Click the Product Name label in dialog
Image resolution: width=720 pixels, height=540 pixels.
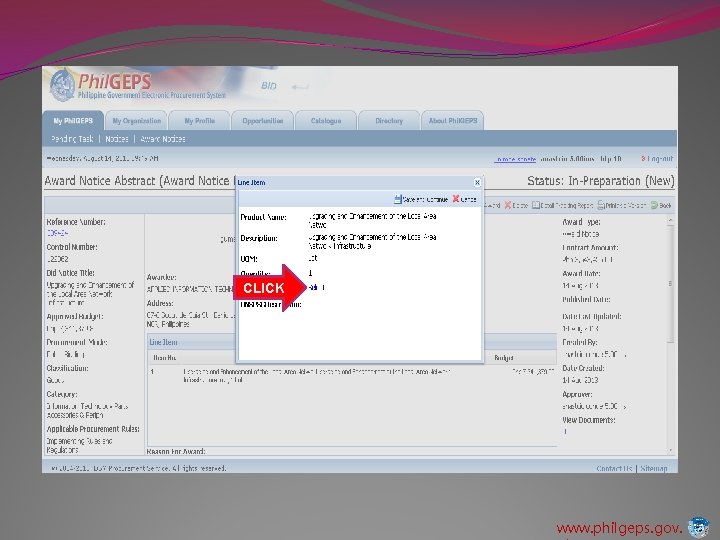click(x=264, y=217)
